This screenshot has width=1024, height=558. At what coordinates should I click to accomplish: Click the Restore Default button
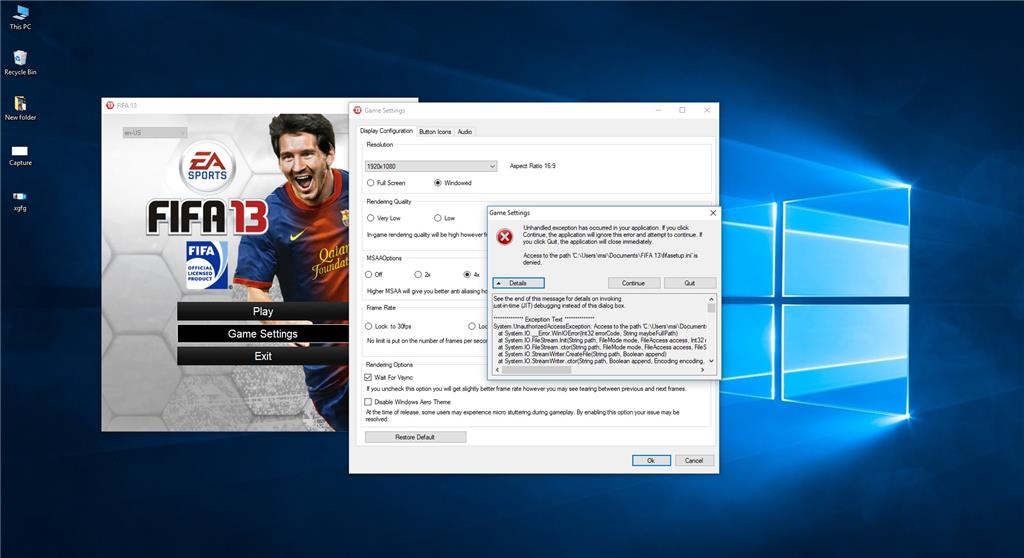(x=415, y=437)
